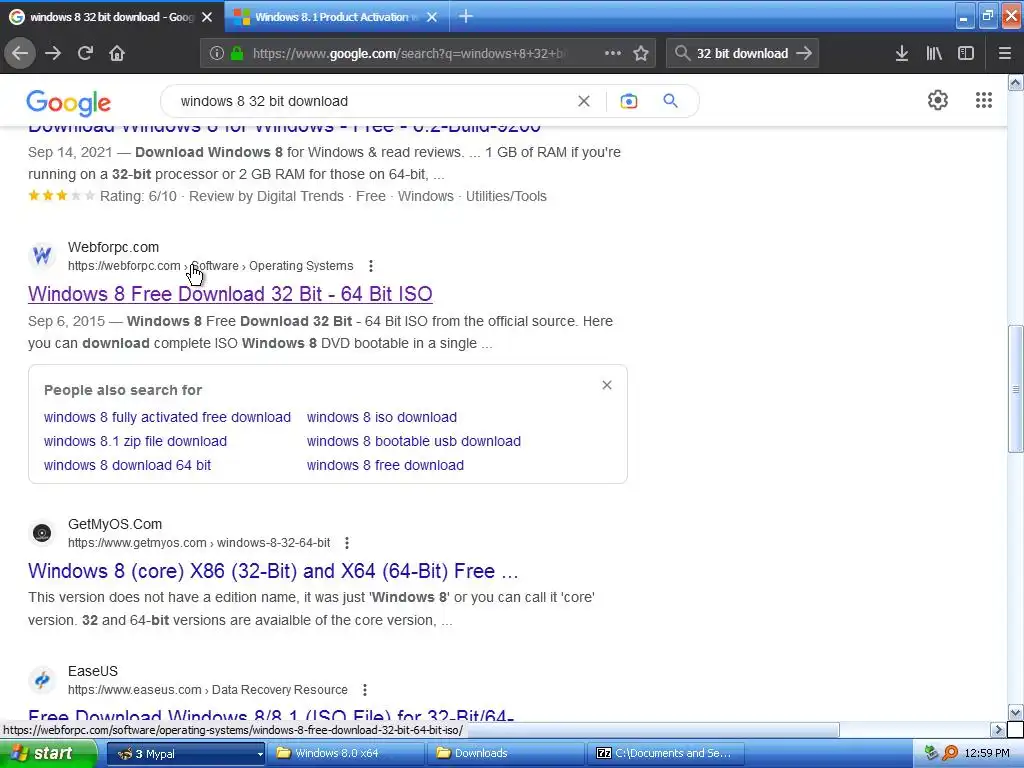Click the vertical scrollbar thumb
Screen dimensions: 1024x768
[x=1015, y=389]
